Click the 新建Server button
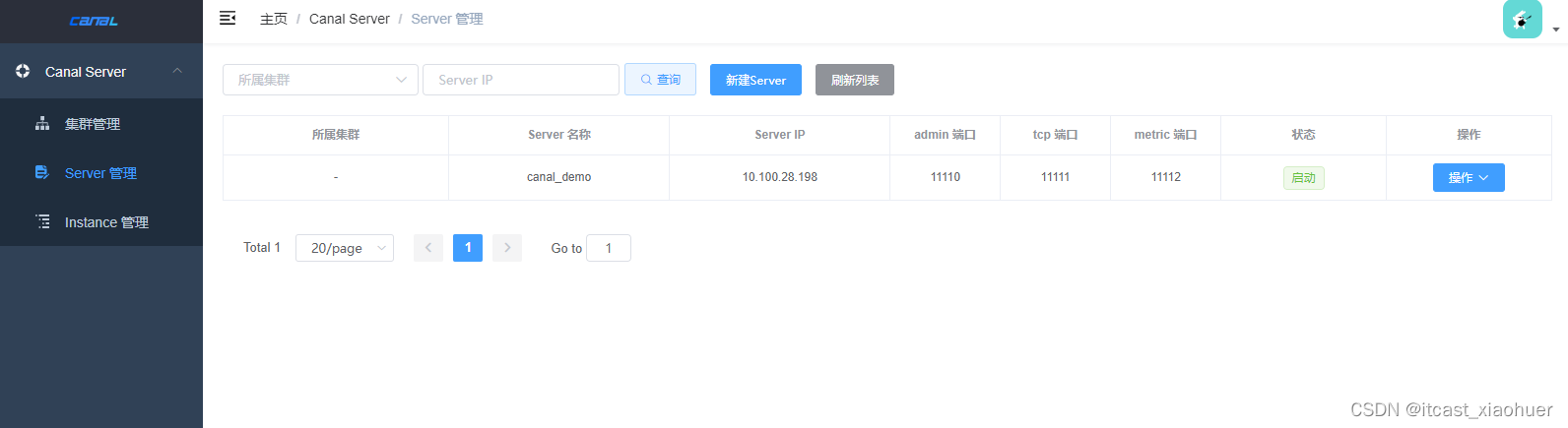Screen dimensions: 1568x428 pos(755,80)
